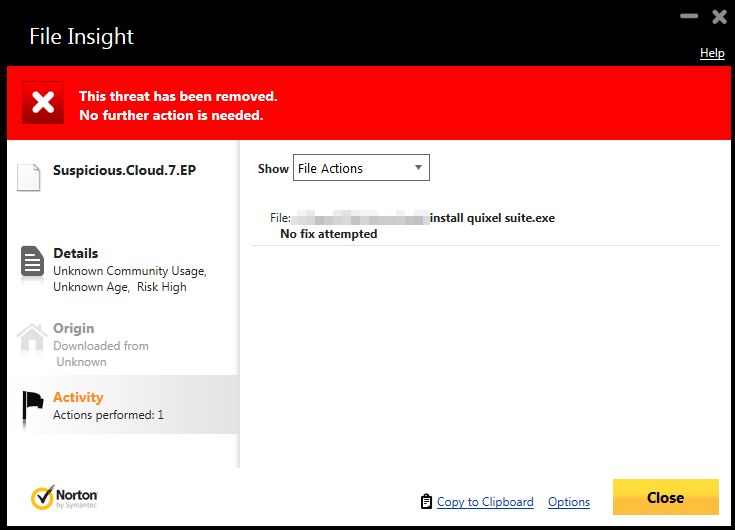
Task: Click the Norton by Symantec logo
Action: pyautogui.click(x=65, y=497)
